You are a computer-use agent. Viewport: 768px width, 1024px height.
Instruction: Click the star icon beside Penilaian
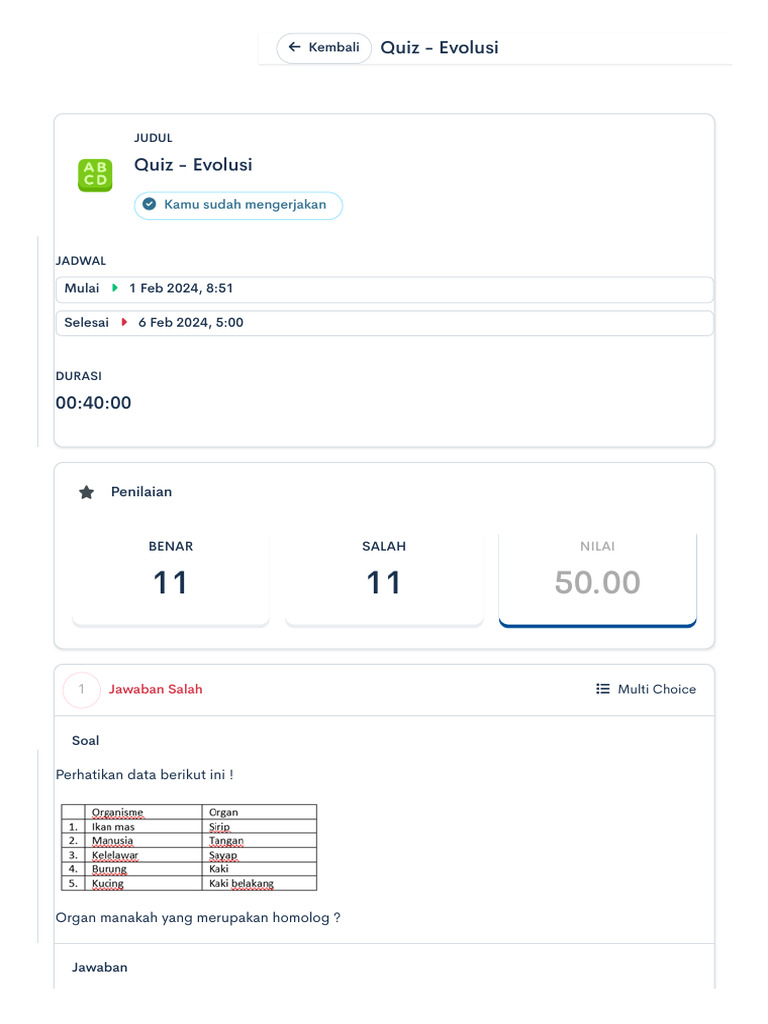pyautogui.click(x=87, y=492)
